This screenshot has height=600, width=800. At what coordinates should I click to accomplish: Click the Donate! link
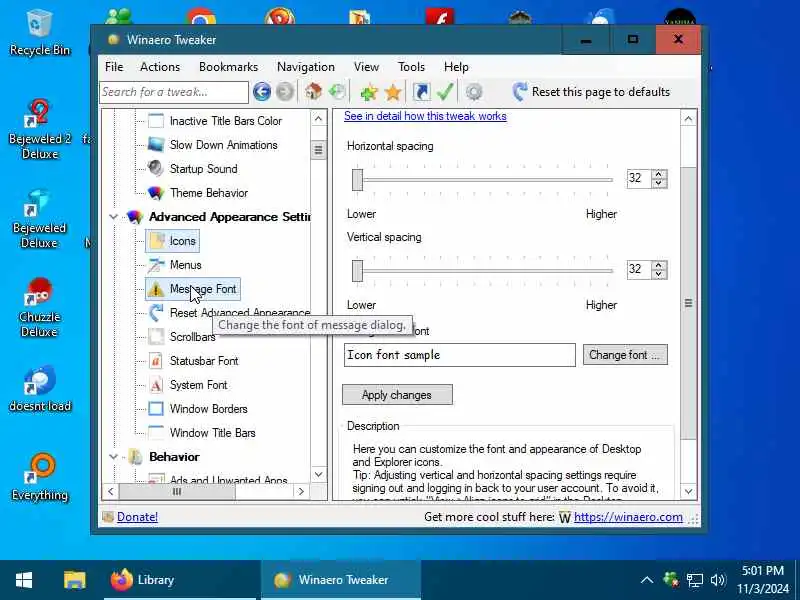point(137,517)
